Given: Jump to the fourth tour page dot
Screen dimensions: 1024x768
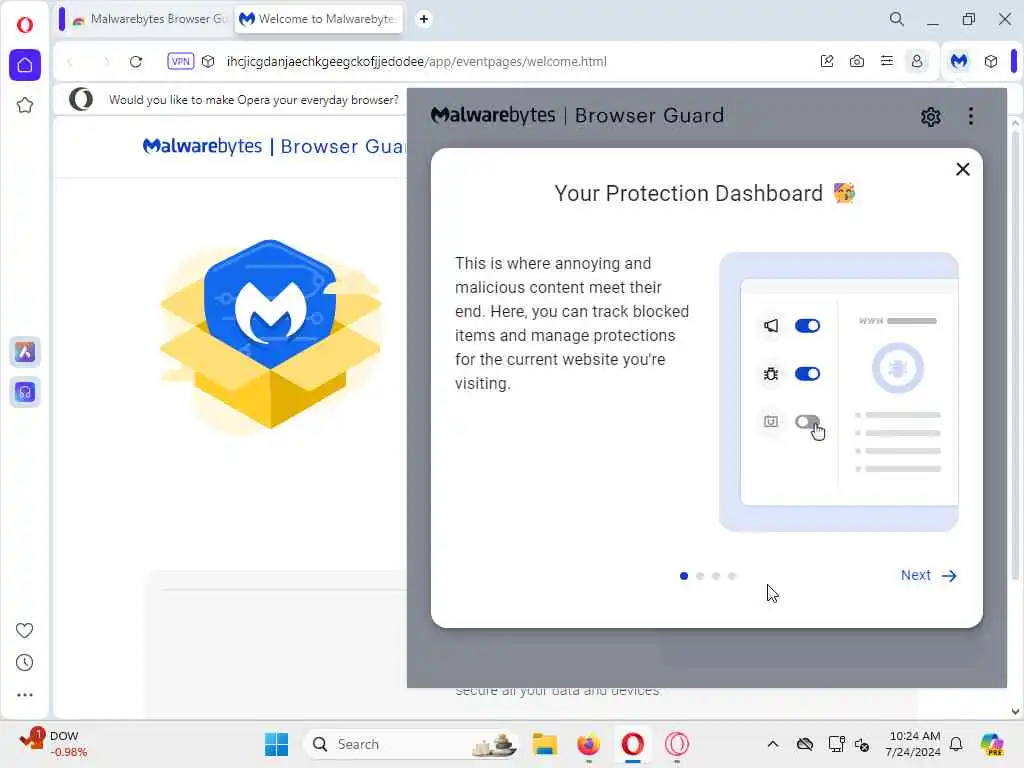Looking at the screenshot, I should pos(732,576).
